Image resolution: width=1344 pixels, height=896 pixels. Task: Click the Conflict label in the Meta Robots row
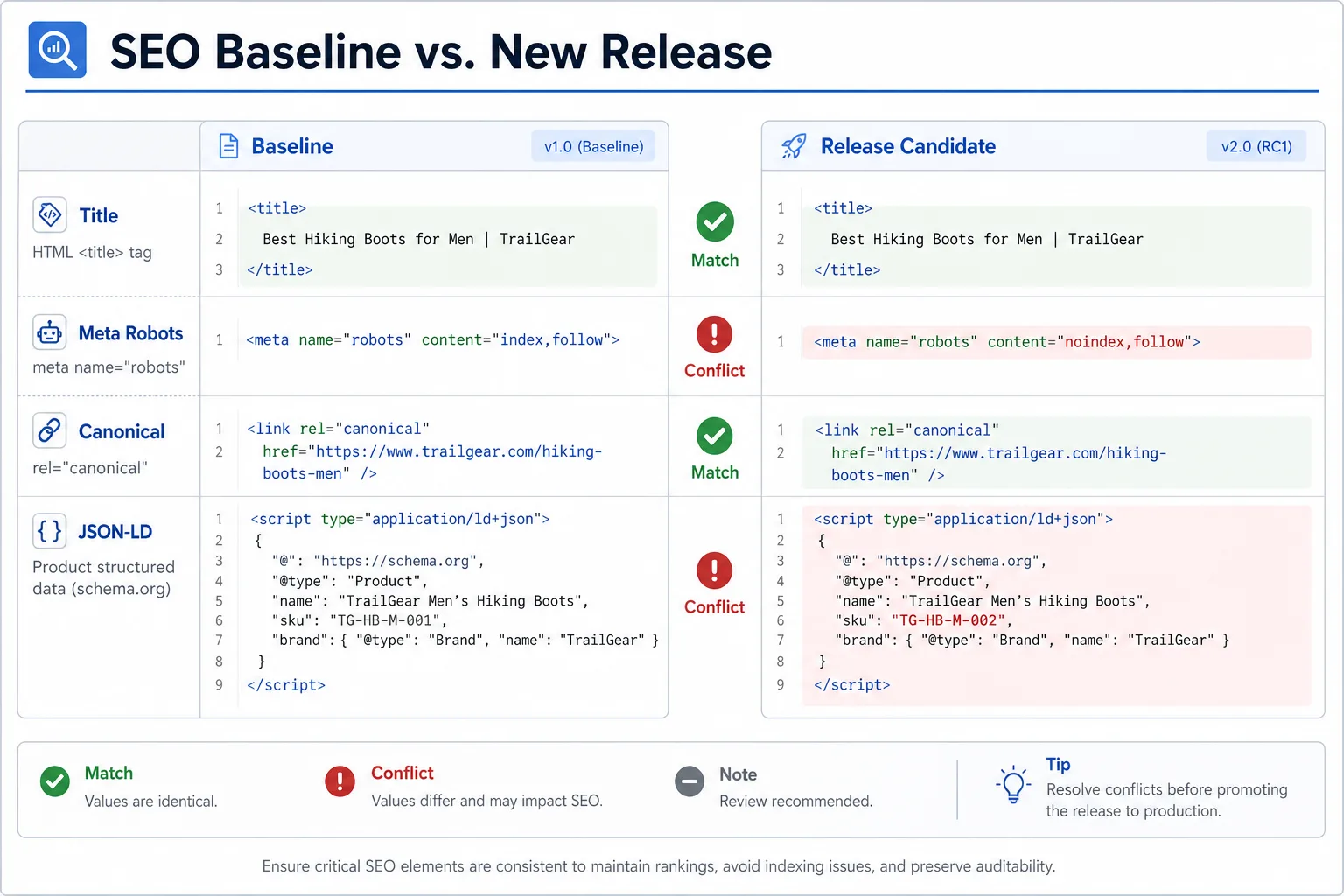coord(715,370)
